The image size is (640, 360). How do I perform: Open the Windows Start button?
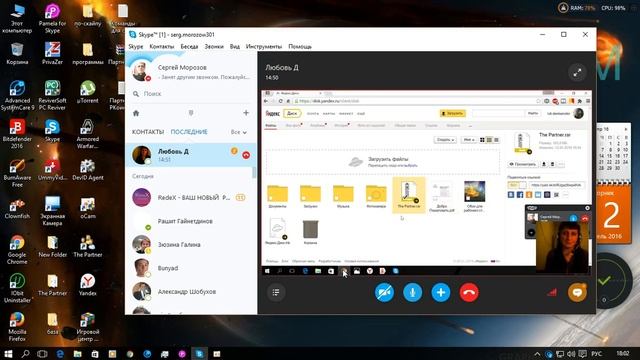tap(8, 353)
